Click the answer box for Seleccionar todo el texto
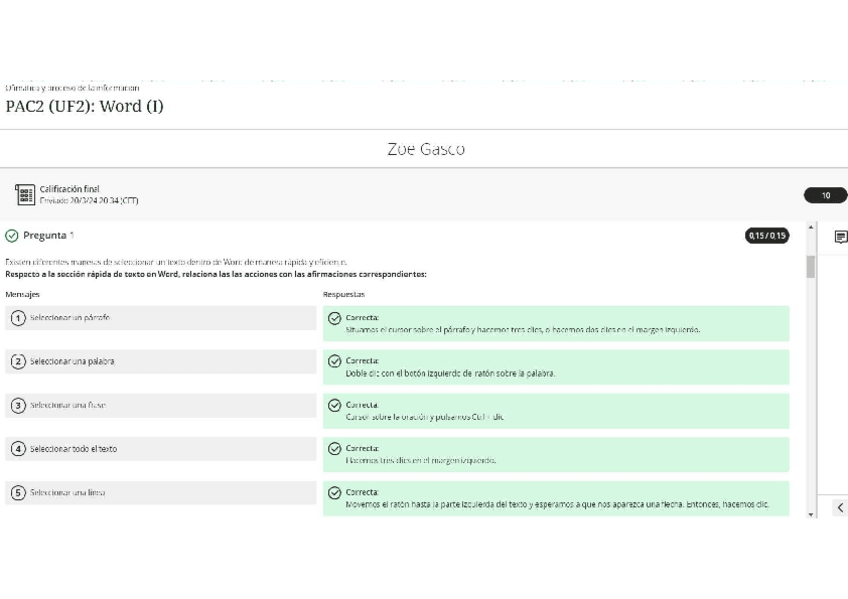 point(555,455)
